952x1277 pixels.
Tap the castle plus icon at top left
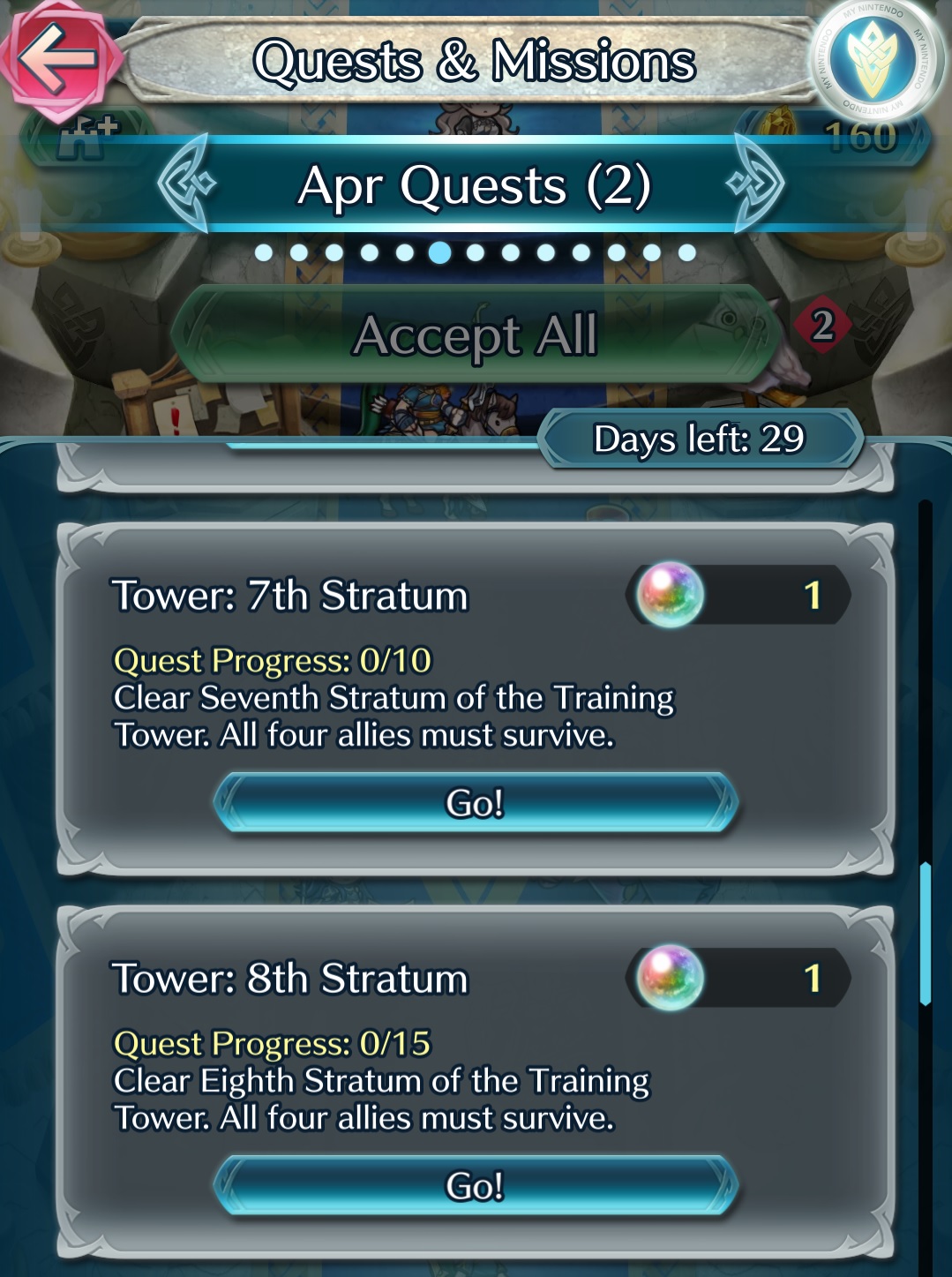[86, 137]
